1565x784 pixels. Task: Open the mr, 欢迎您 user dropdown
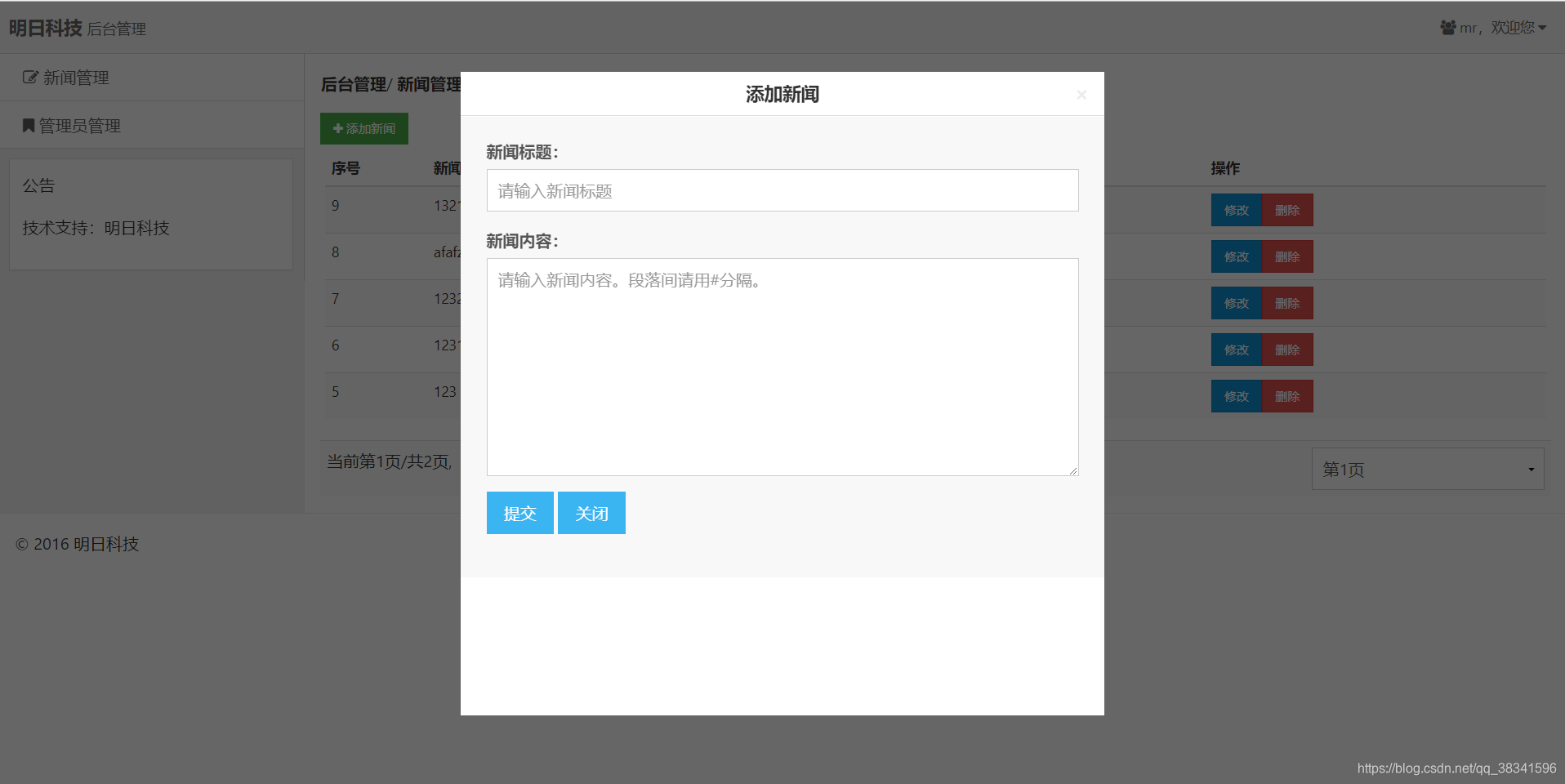1493,28
